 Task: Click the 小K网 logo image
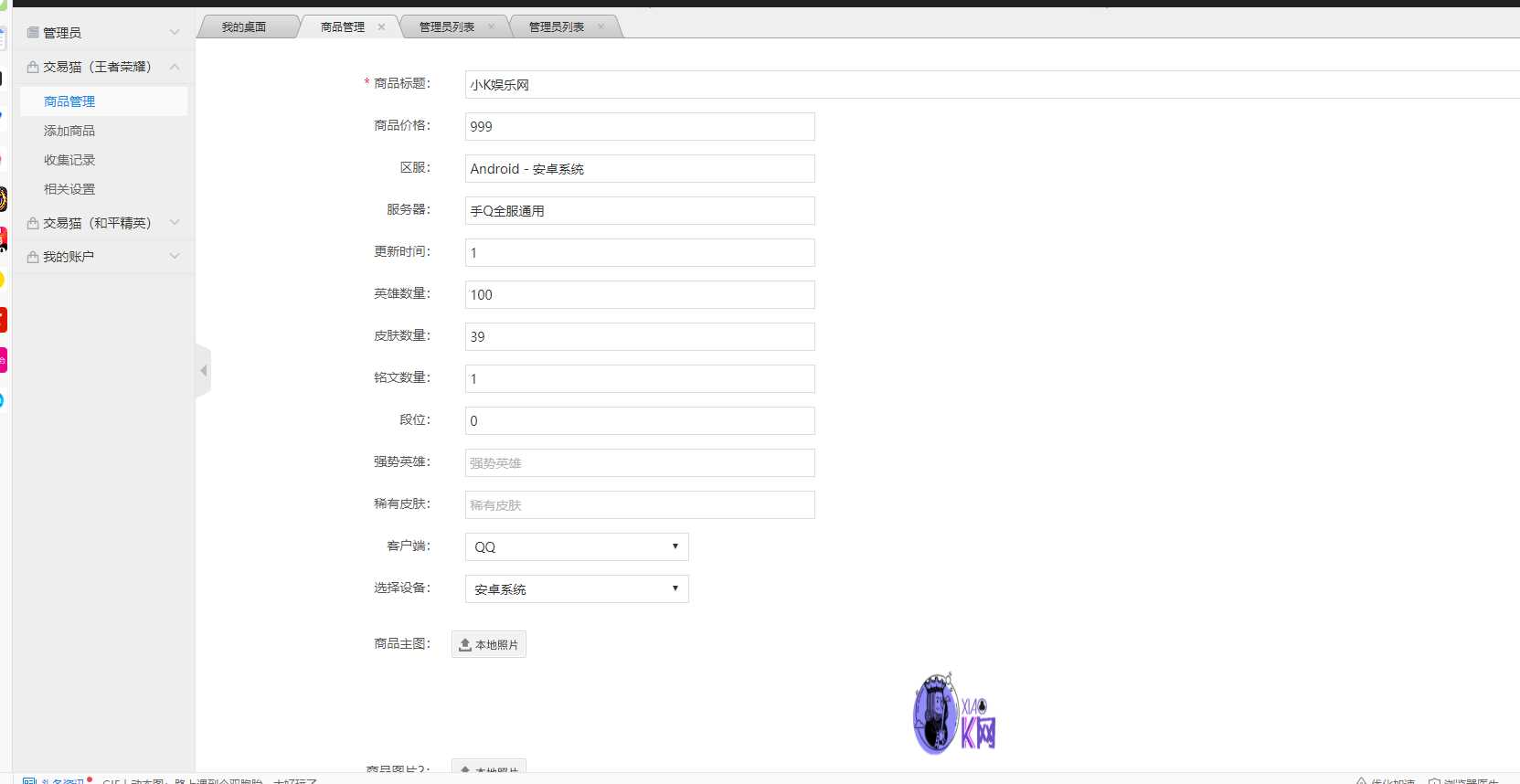coord(954,715)
